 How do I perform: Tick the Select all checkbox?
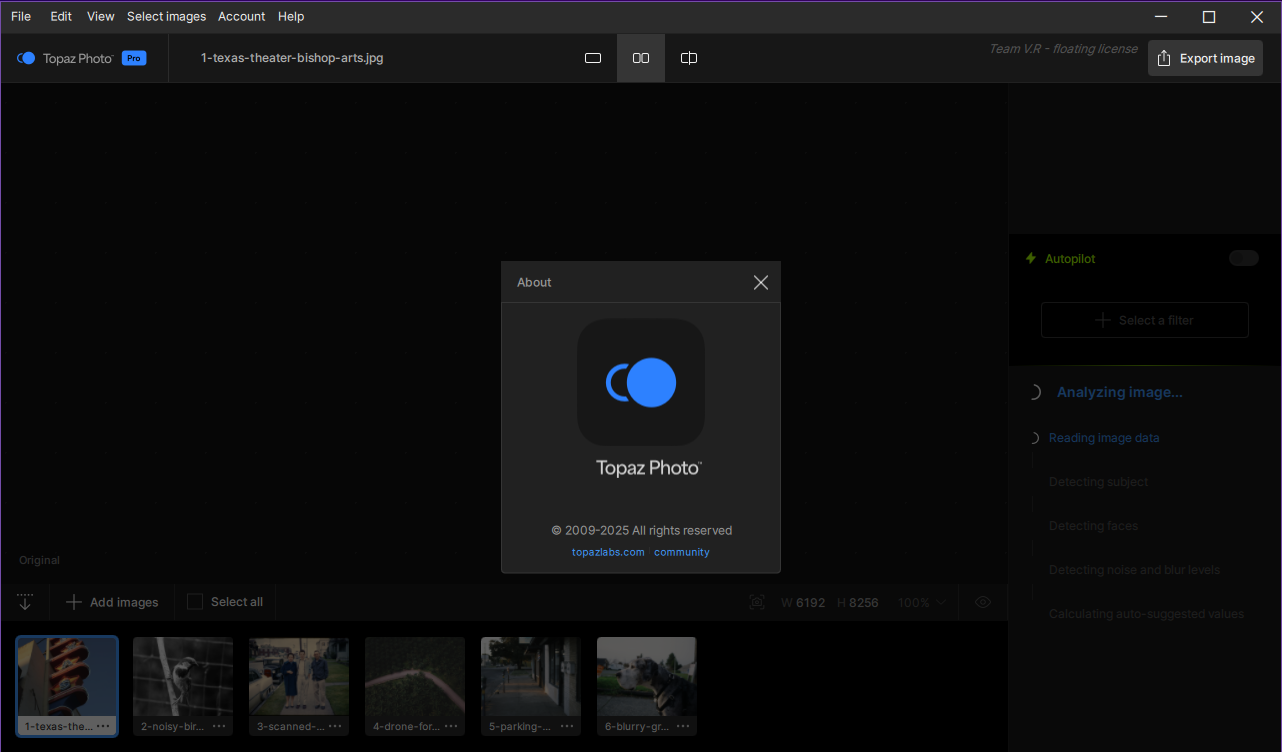pyautogui.click(x=195, y=602)
